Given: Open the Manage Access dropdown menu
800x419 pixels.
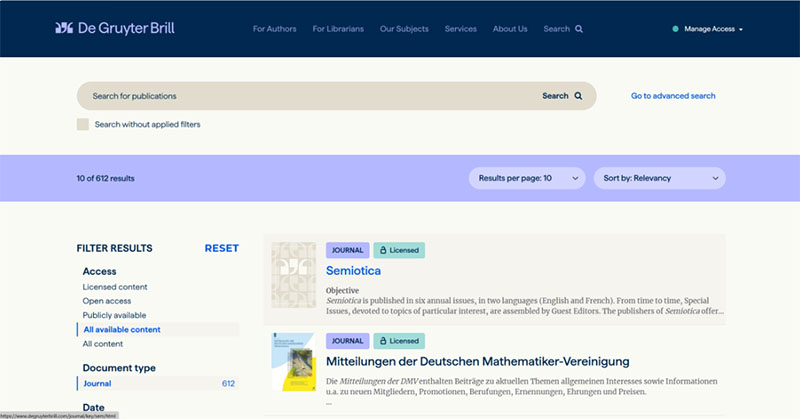Looking at the screenshot, I should point(713,29).
